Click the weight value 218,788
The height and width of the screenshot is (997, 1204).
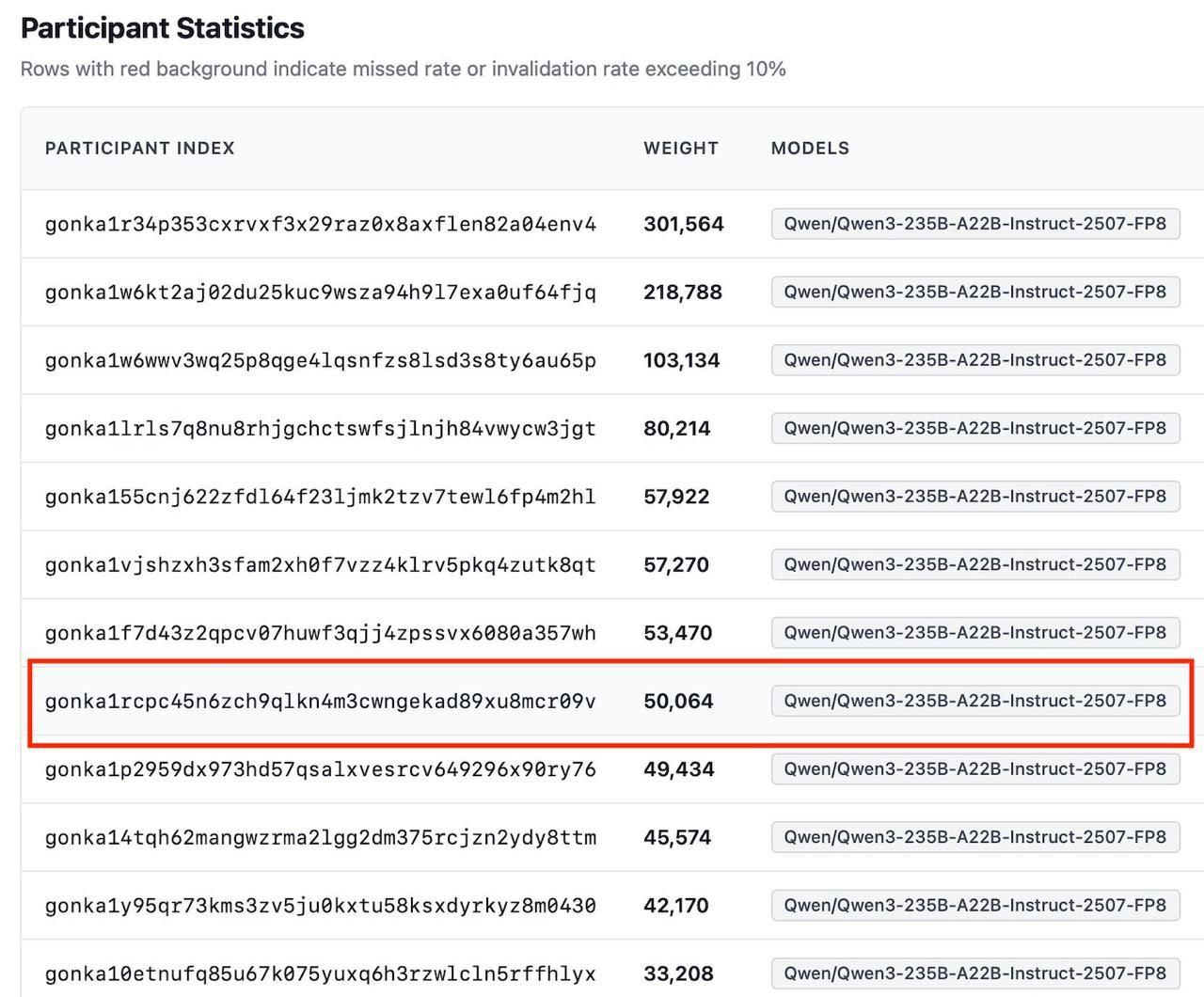click(x=683, y=293)
